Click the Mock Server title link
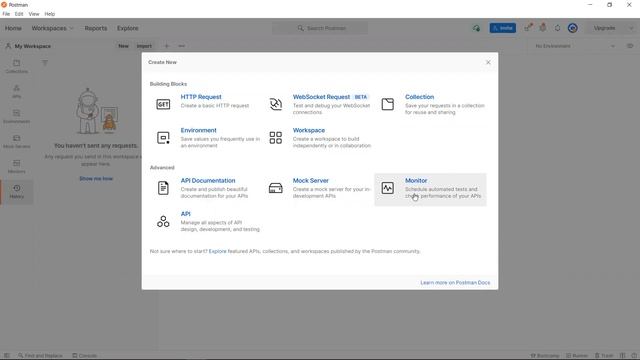 click(310, 180)
